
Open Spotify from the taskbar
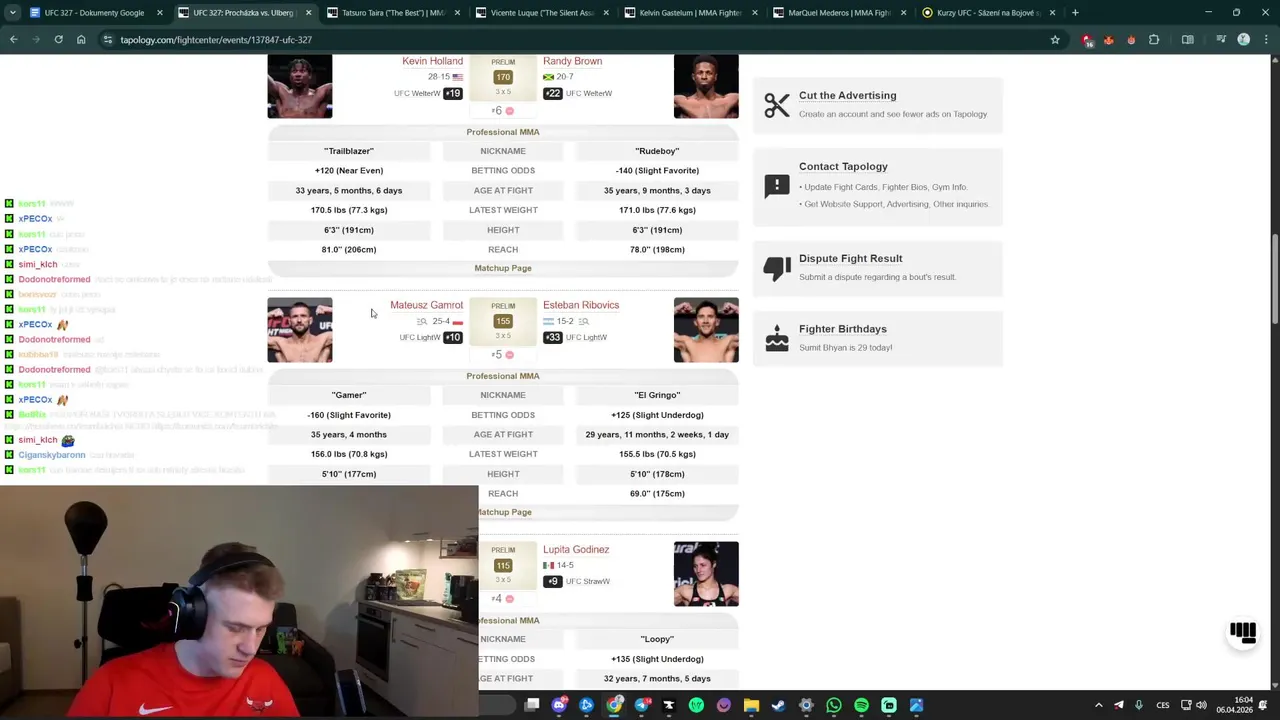[x=861, y=705]
